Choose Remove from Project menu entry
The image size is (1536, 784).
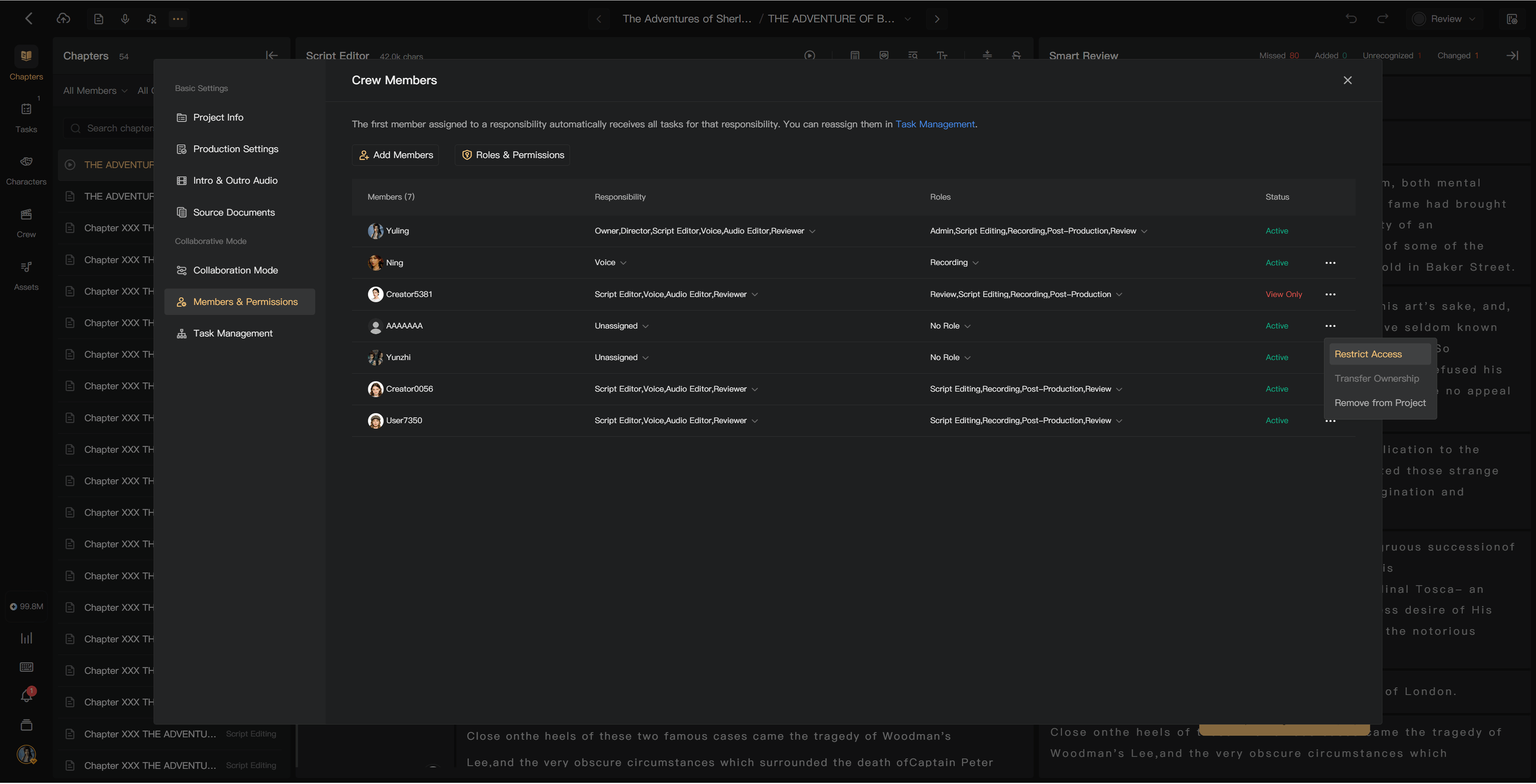1380,403
